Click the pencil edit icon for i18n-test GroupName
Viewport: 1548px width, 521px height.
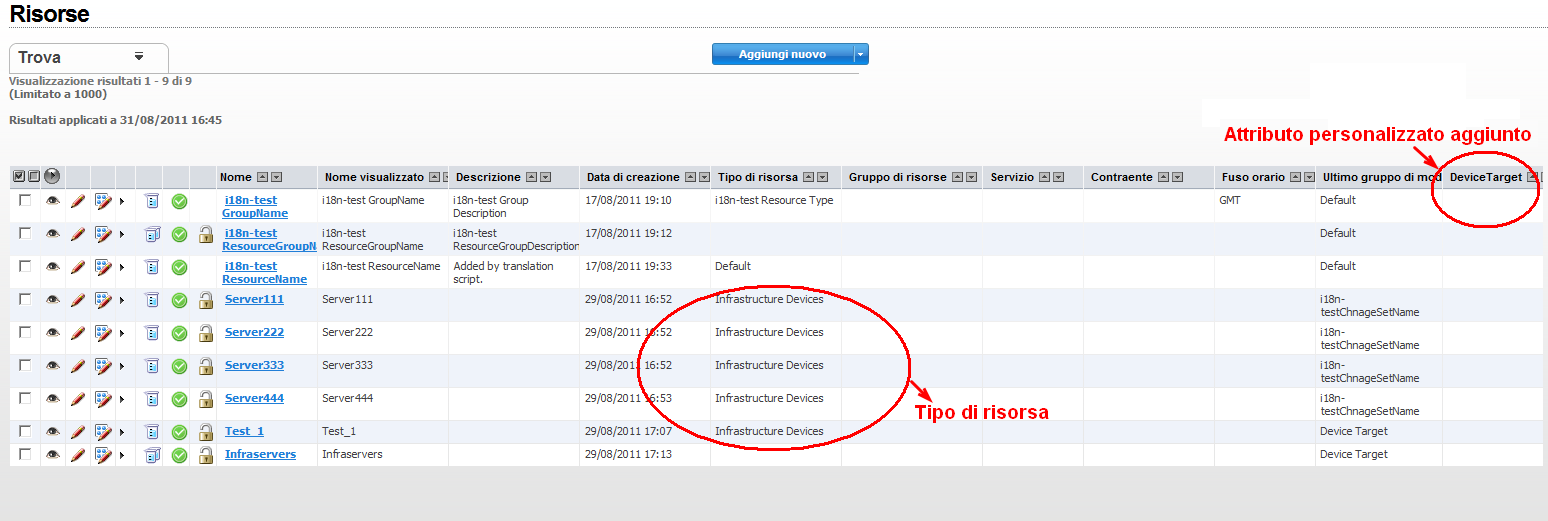[78, 201]
